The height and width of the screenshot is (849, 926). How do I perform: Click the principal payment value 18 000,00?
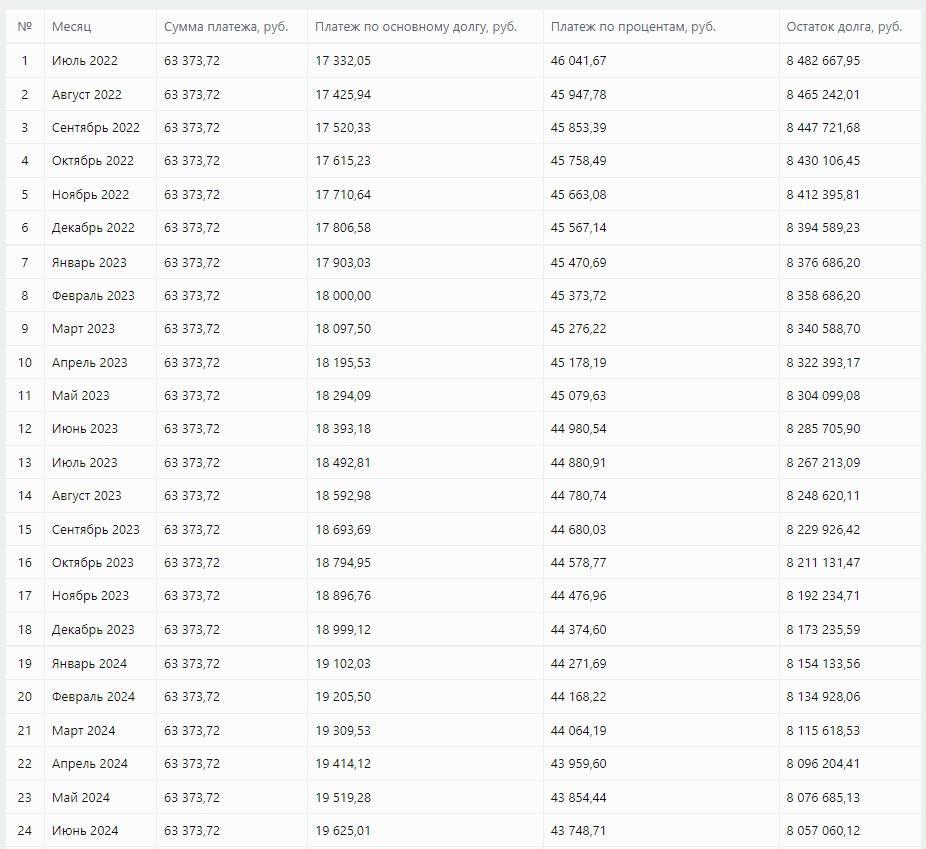coord(343,296)
